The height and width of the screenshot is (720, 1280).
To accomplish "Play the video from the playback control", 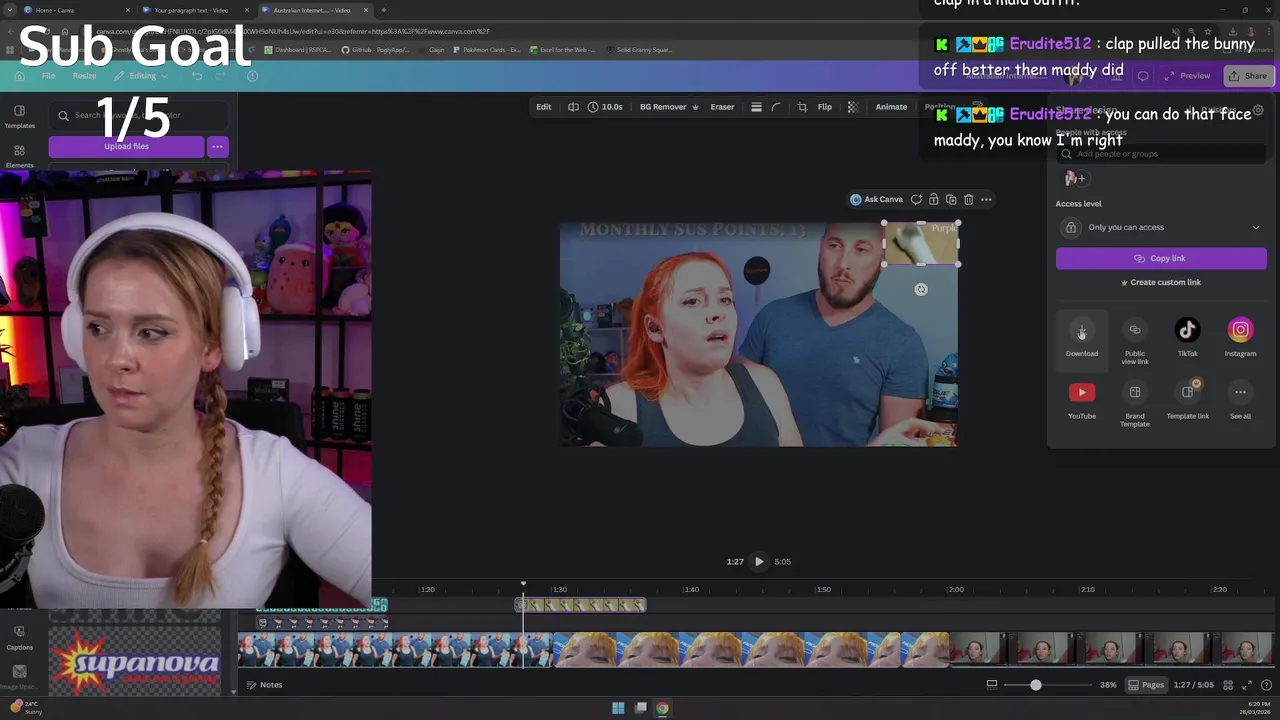I will click(x=759, y=562).
